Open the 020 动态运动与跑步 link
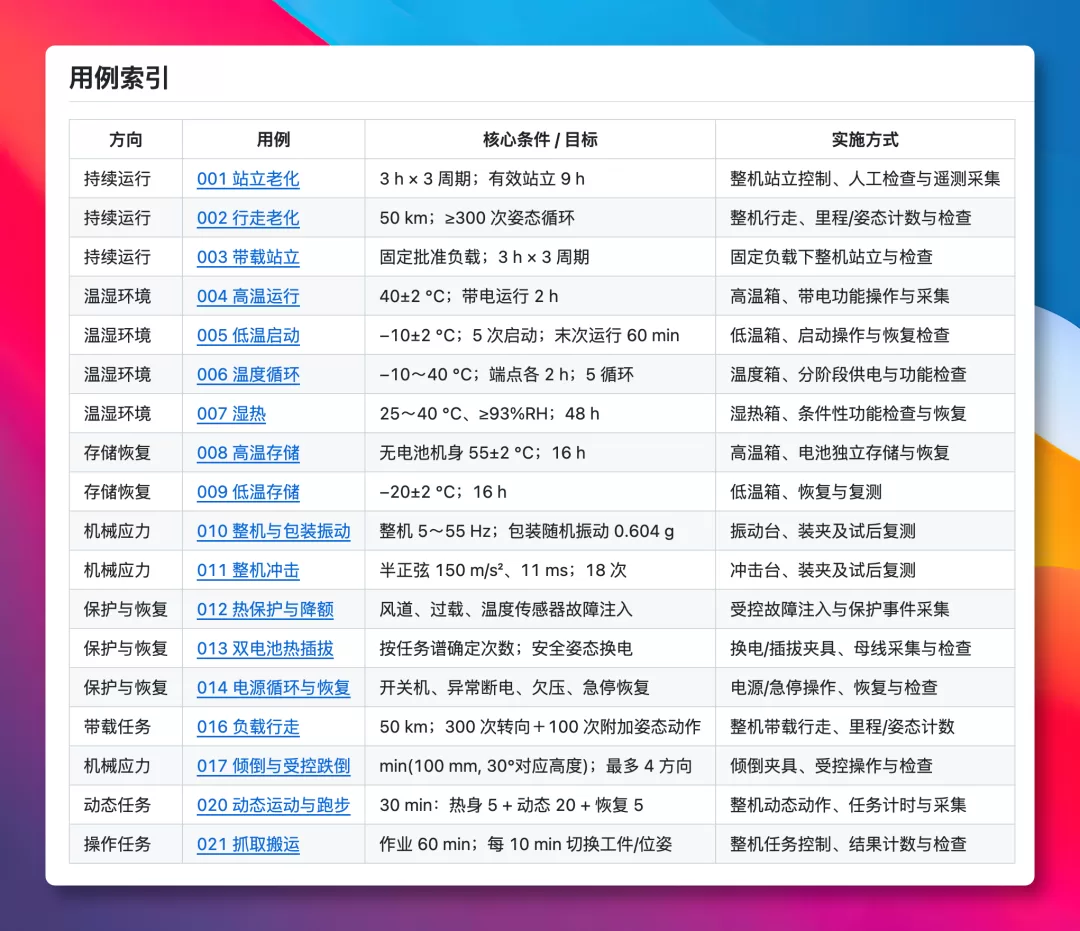This screenshot has width=1080, height=931. tap(273, 806)
